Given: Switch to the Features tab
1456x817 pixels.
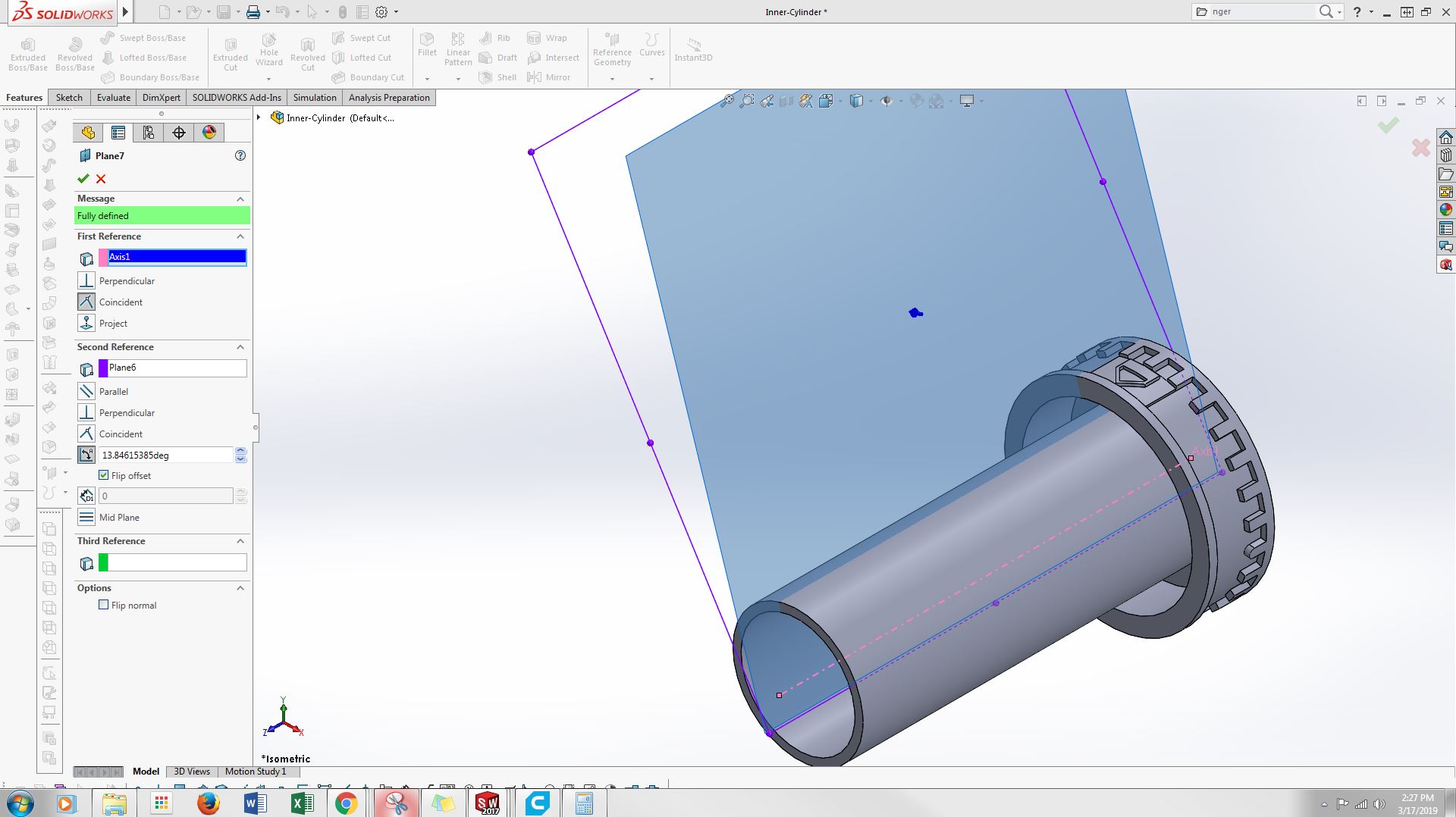Looking at the screenshot, I should [x=24, y=98].
